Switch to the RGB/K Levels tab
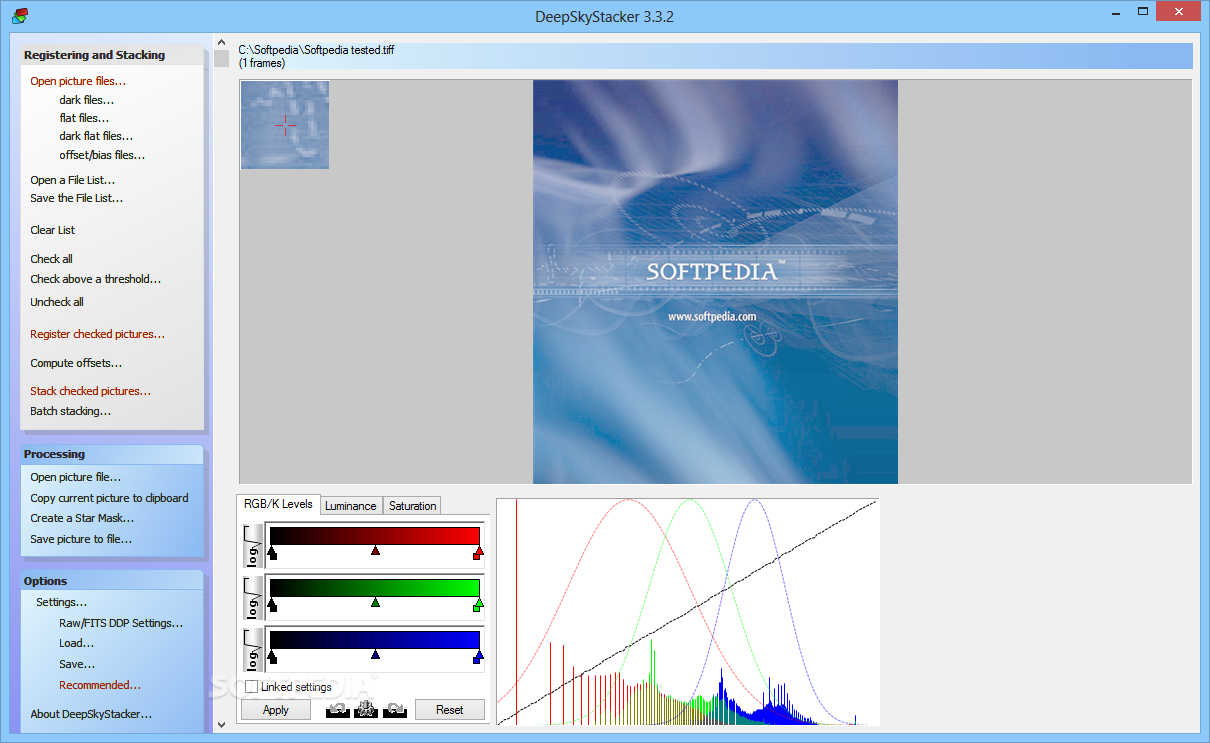This screenshot has width=1210, height=743. tap(278, 504)
